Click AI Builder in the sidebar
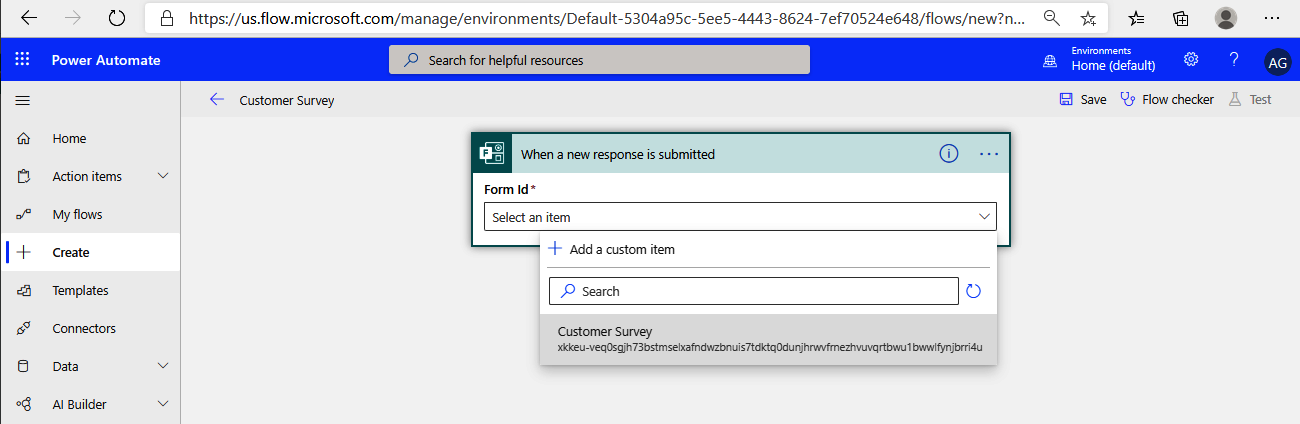Viewport: 1300px width, 424px height. point(79,404)
